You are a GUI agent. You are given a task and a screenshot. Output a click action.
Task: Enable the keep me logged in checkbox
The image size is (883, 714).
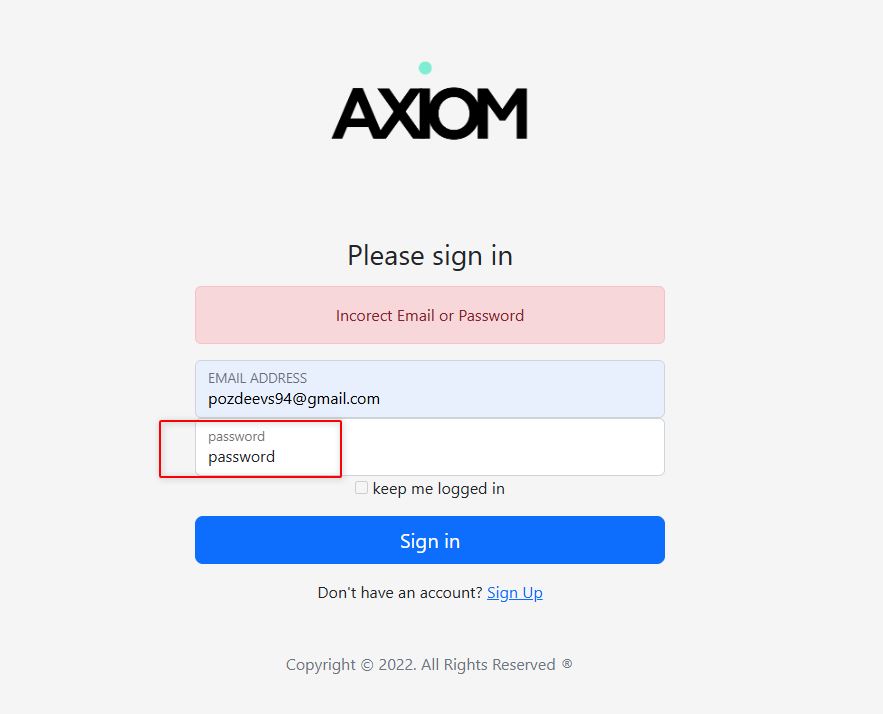361,488
